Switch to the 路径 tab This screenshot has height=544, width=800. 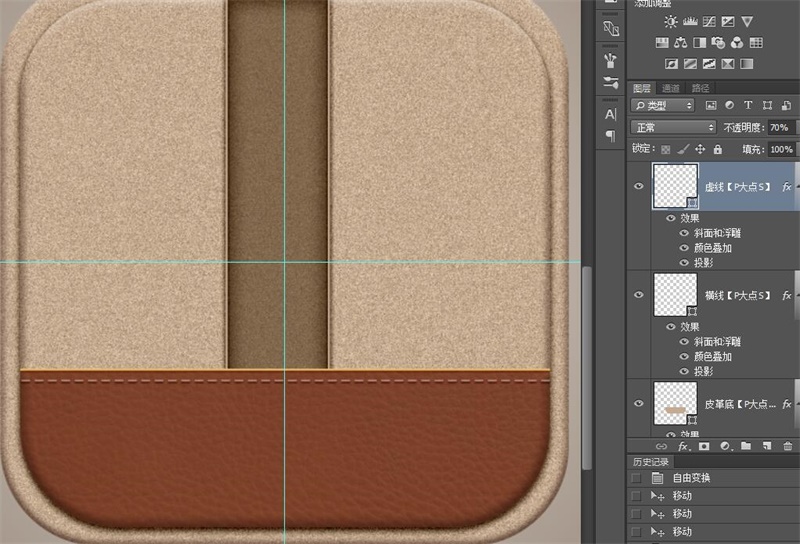pos(701,88)
